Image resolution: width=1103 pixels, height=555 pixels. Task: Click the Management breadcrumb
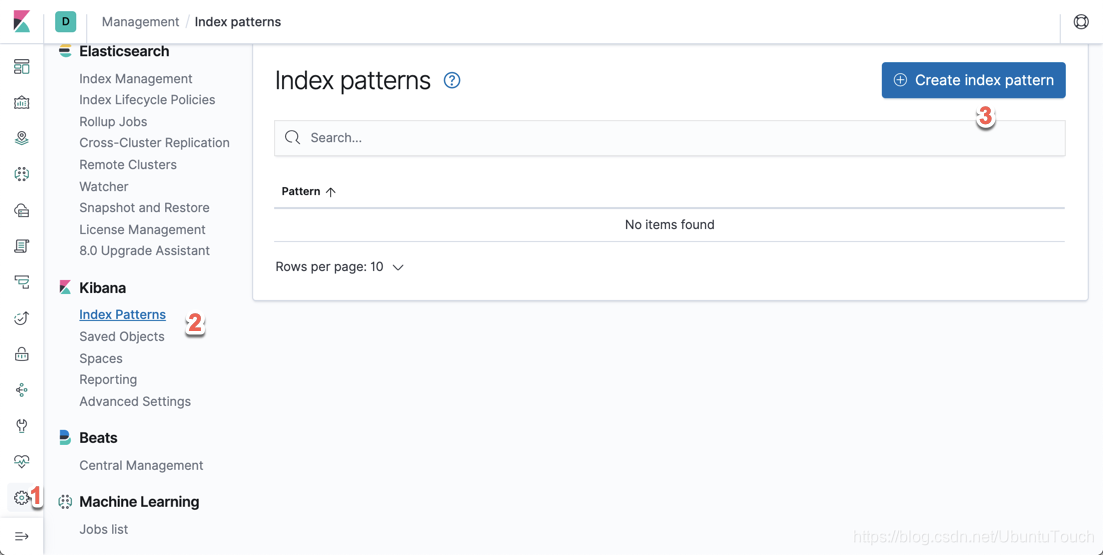coord(141,22)
